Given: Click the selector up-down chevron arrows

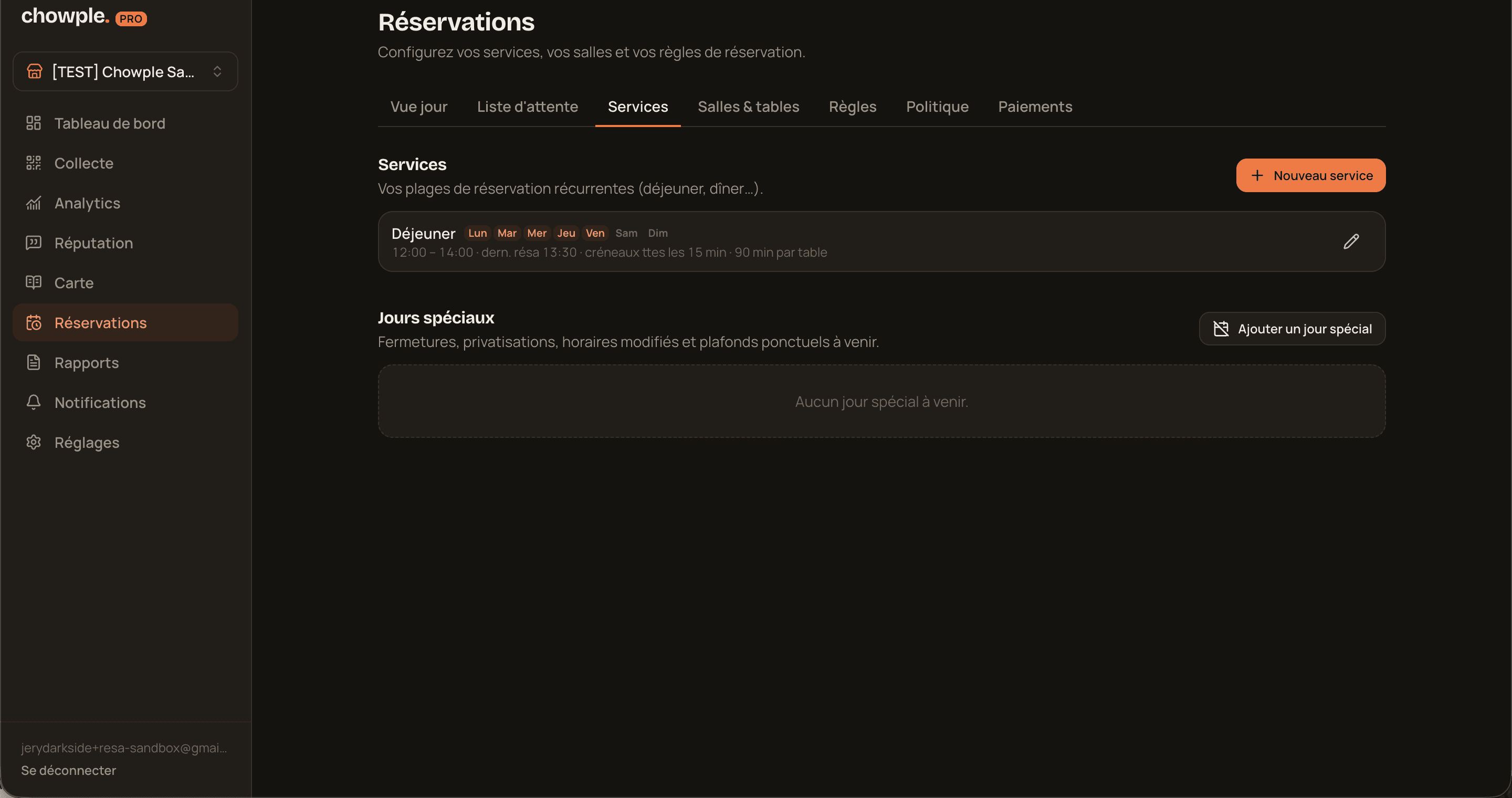Looking at the screenshot, I should point(217,71).
